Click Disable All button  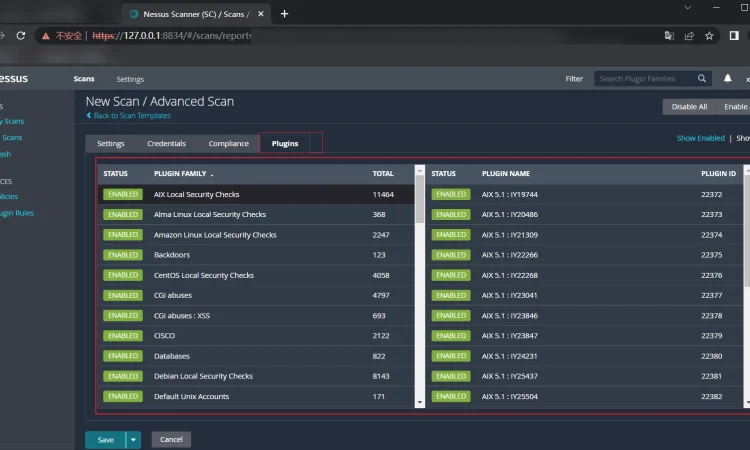(x=689, y=107)
